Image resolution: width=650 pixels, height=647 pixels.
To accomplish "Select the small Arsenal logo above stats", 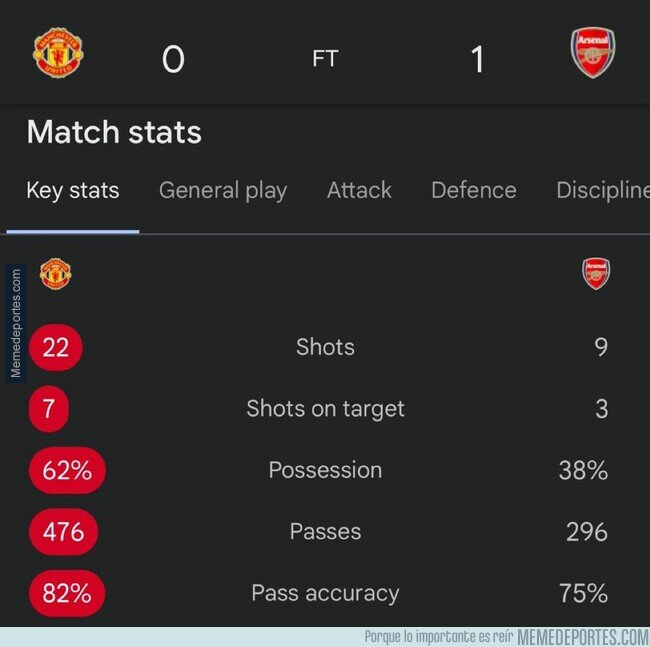I will point(596,274).
